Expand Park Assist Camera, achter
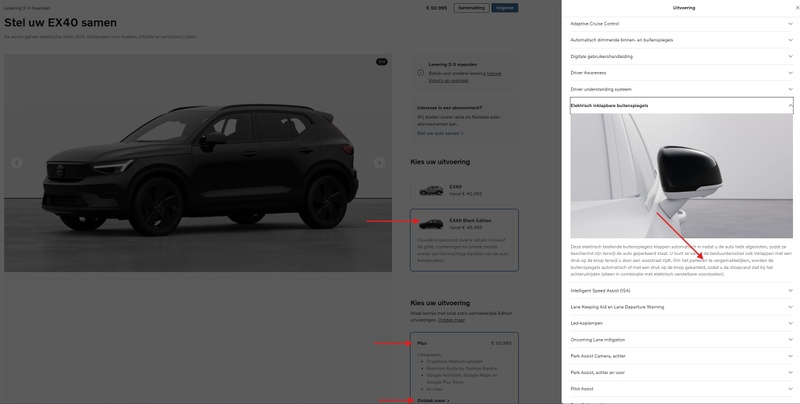 (x=682, y=356)
